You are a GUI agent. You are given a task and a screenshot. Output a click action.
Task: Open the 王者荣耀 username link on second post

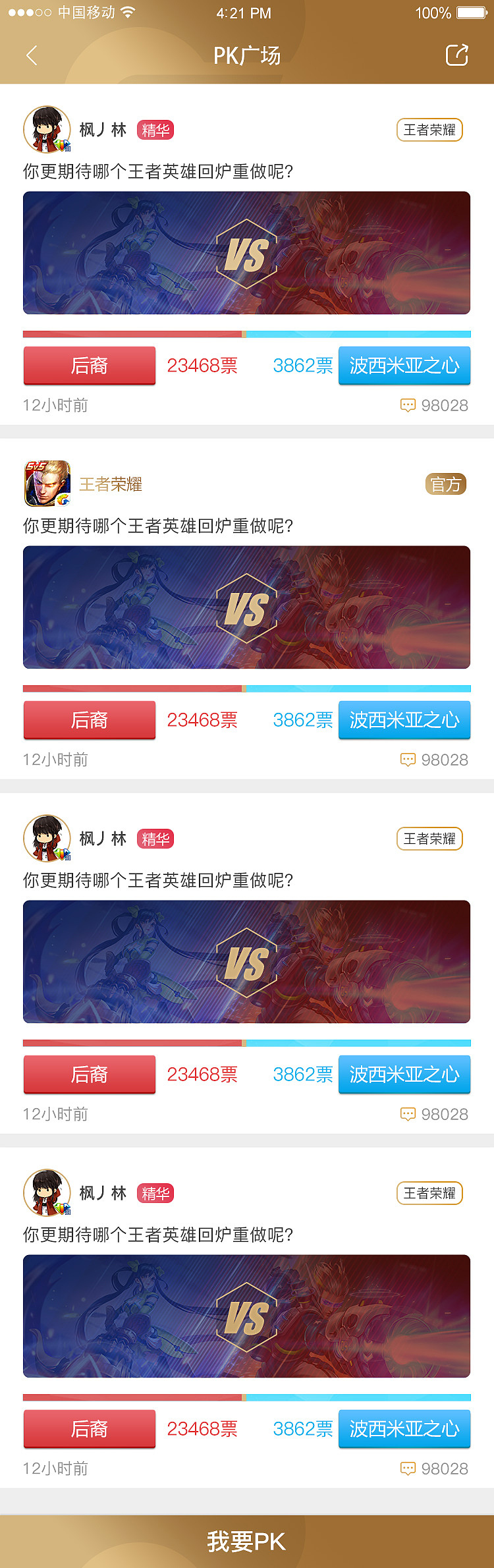(111, 484)
